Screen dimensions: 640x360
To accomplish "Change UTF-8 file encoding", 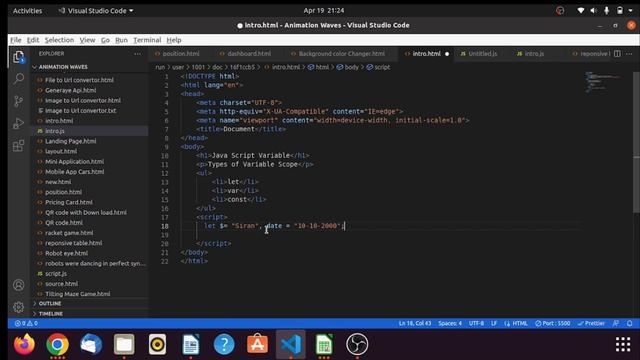I will point(476,323).
